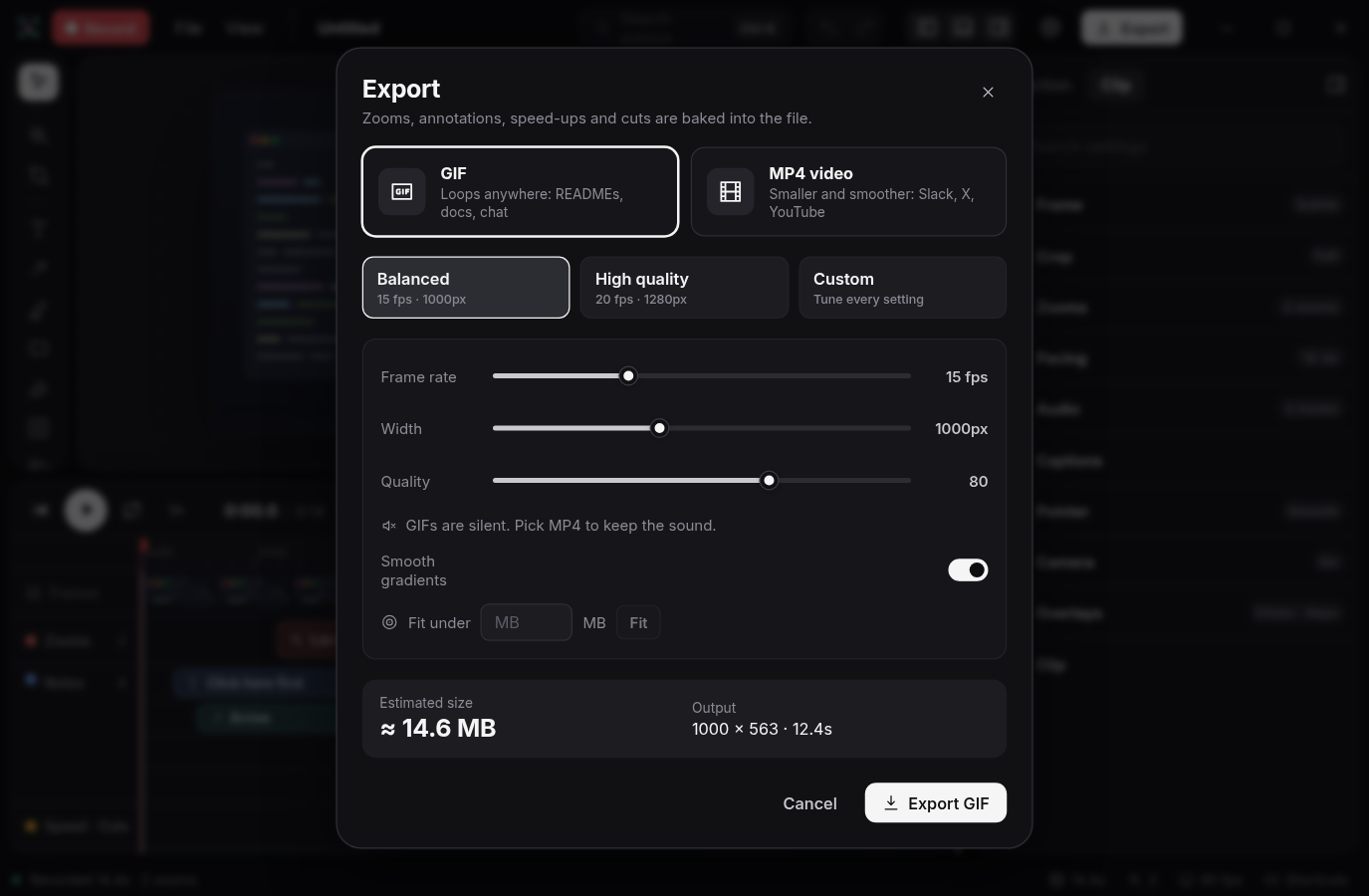1369x896 pixels.
Task: Choose the High quality preset
Action: pyautogui.click(x=684, y=288)
